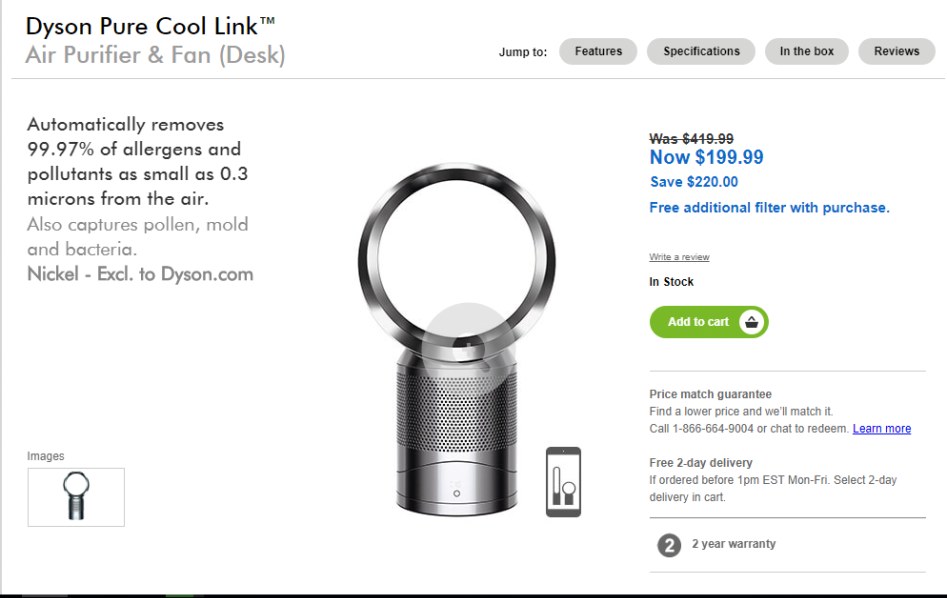Click the Save $220.00 text

(695, 182)
